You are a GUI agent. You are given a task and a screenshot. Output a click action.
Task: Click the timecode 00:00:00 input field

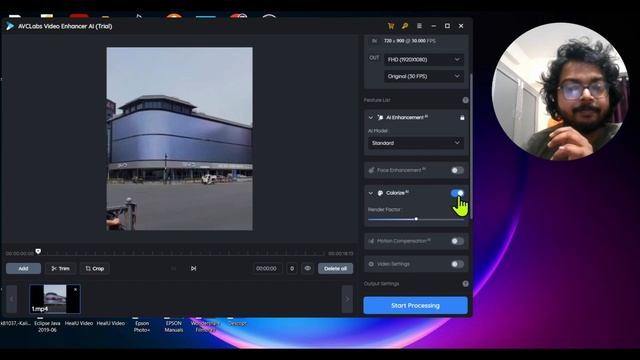coord(267,269)
